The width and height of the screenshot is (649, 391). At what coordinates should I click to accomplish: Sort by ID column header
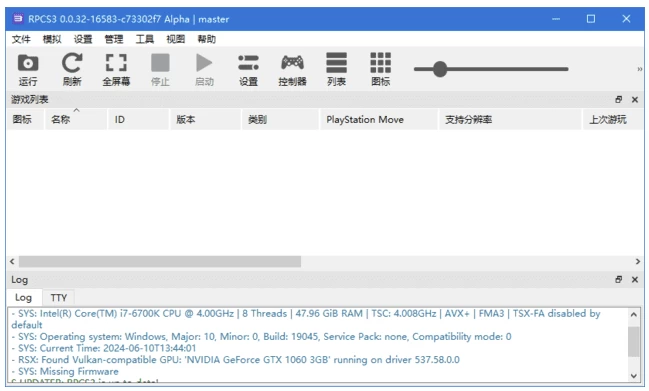(x=139, y=120)
